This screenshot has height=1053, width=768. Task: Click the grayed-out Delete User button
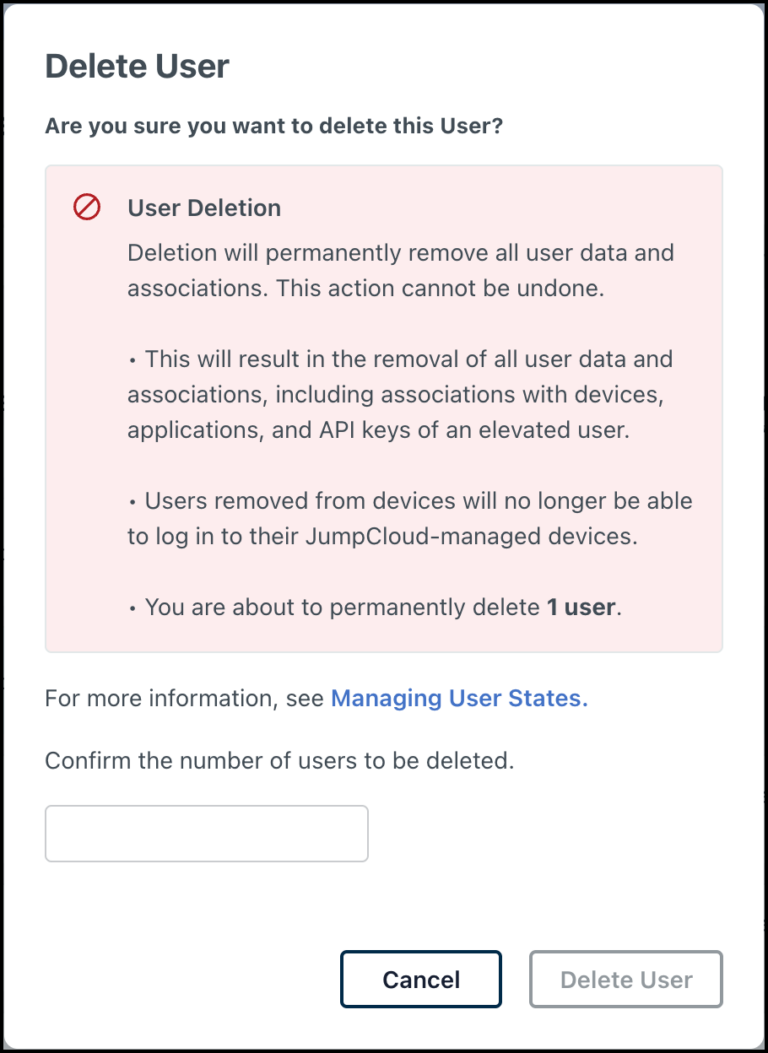625,979
